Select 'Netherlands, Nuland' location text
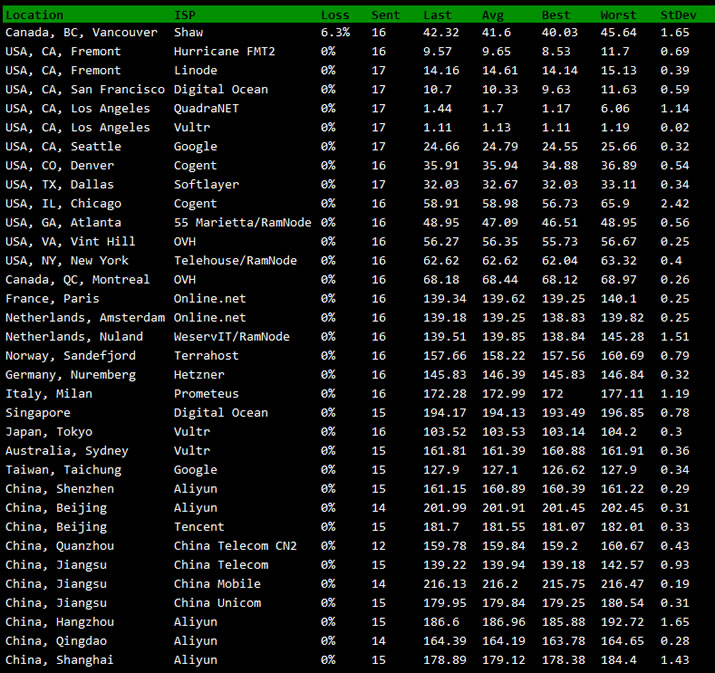This screenshot has height=673, width=715. click(x=74, y=336)
